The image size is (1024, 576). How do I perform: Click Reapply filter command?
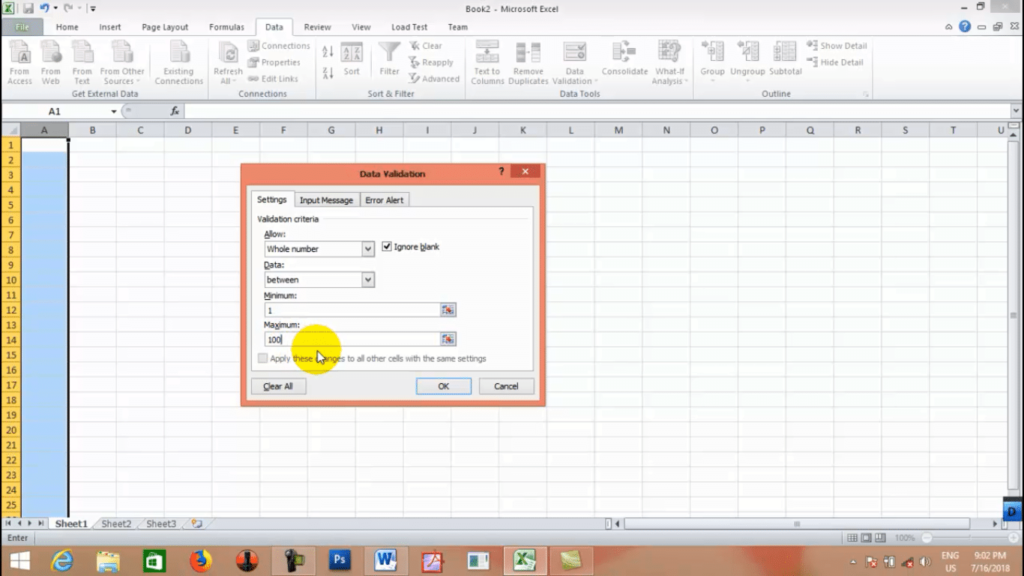click(431, 62)
